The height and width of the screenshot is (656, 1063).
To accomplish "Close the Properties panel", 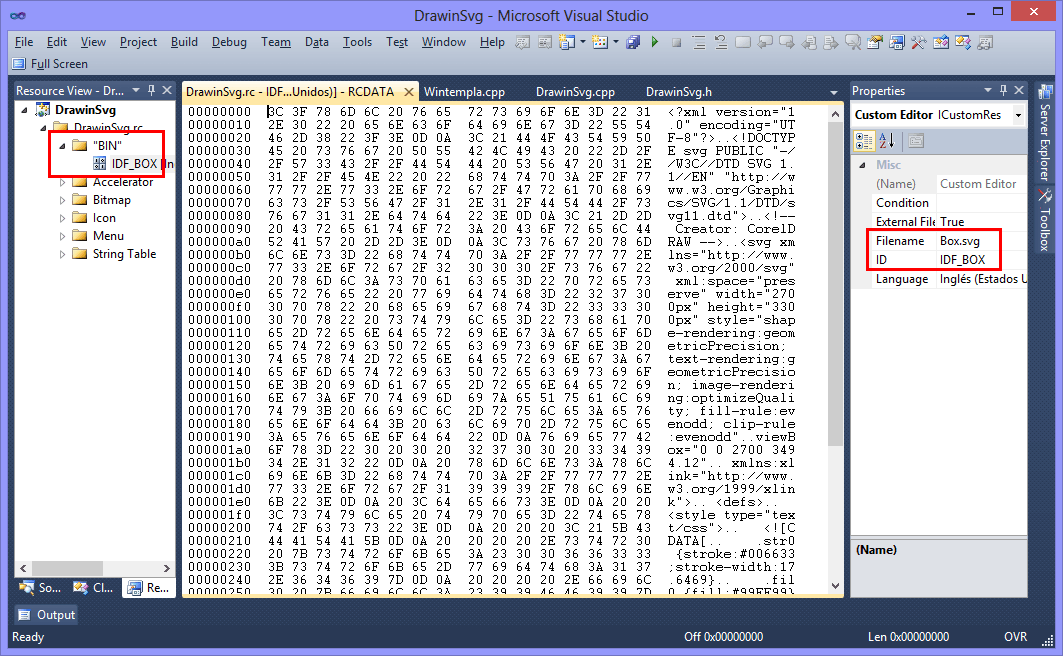I will [x=1019, y=90].
